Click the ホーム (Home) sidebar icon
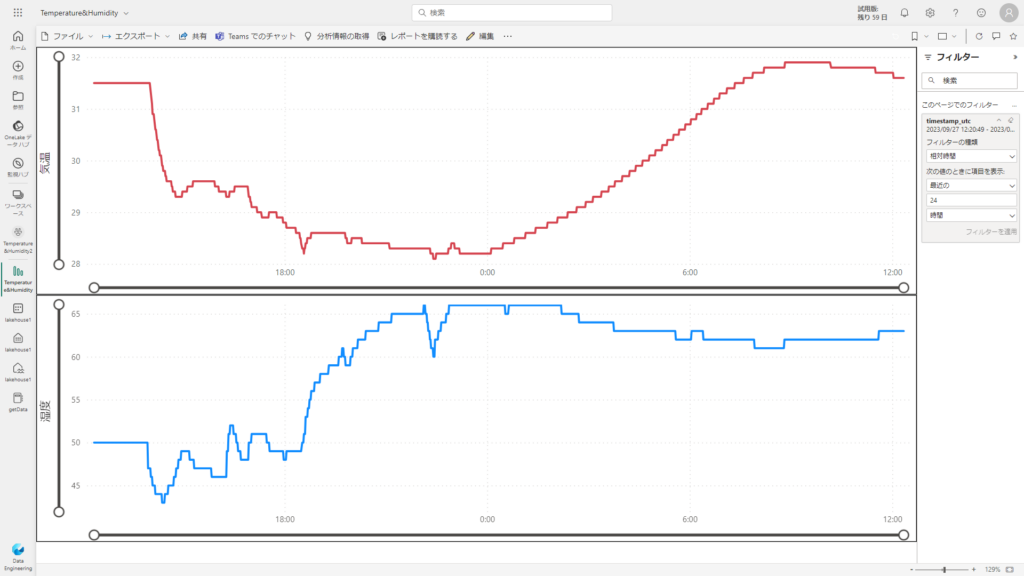Viewport: 1024px width, 576px height. (x=17, y=40)
